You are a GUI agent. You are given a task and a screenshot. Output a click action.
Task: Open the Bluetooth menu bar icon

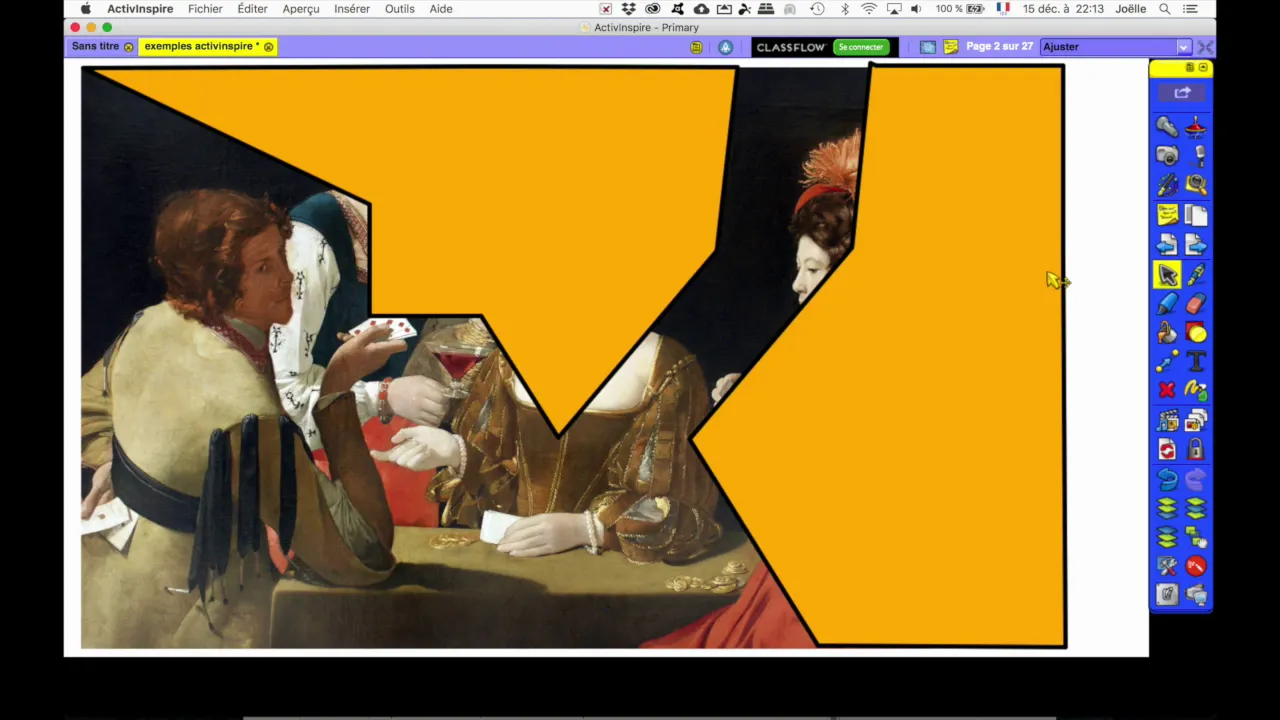pyautogui.click(x=845, y=9)
